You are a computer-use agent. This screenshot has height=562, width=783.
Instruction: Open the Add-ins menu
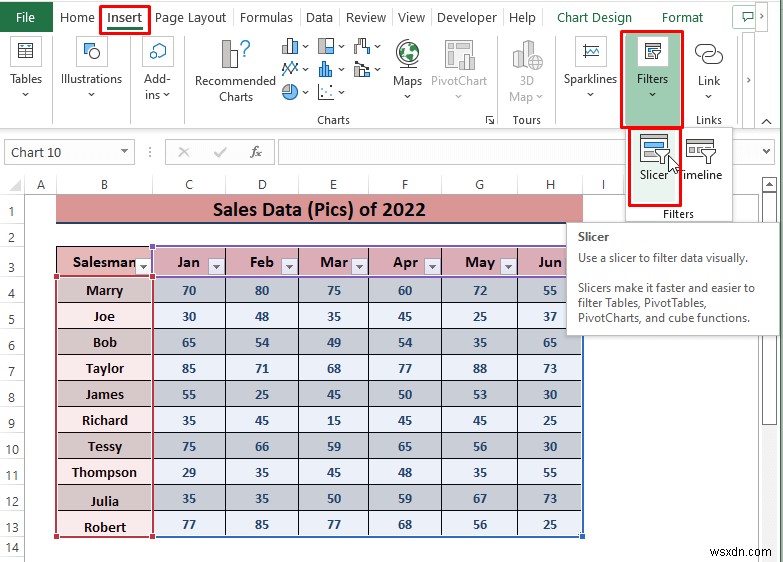[x=157, y=68]
